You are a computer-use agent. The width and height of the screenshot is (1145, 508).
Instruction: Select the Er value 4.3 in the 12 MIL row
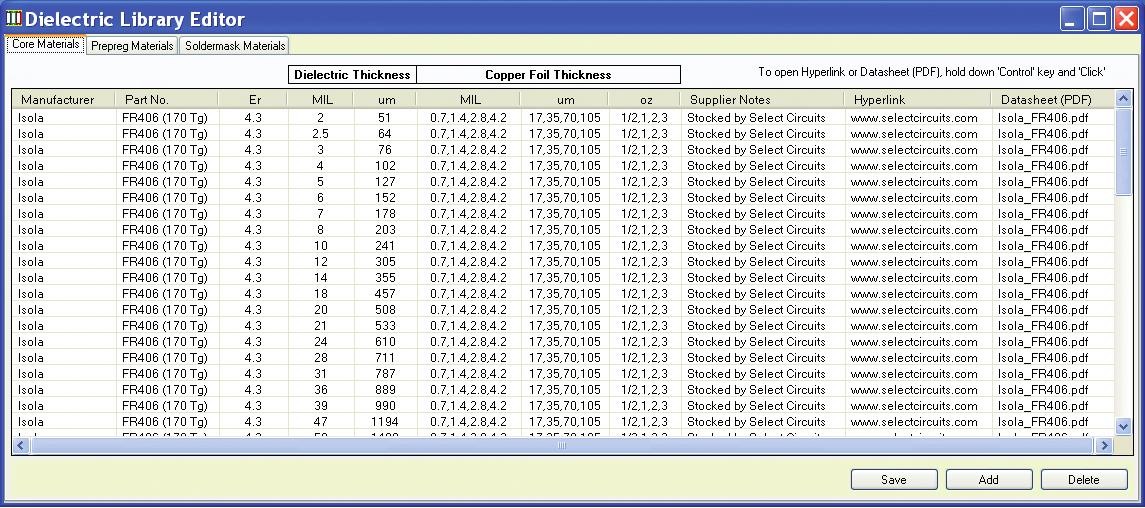coord(253,262)
